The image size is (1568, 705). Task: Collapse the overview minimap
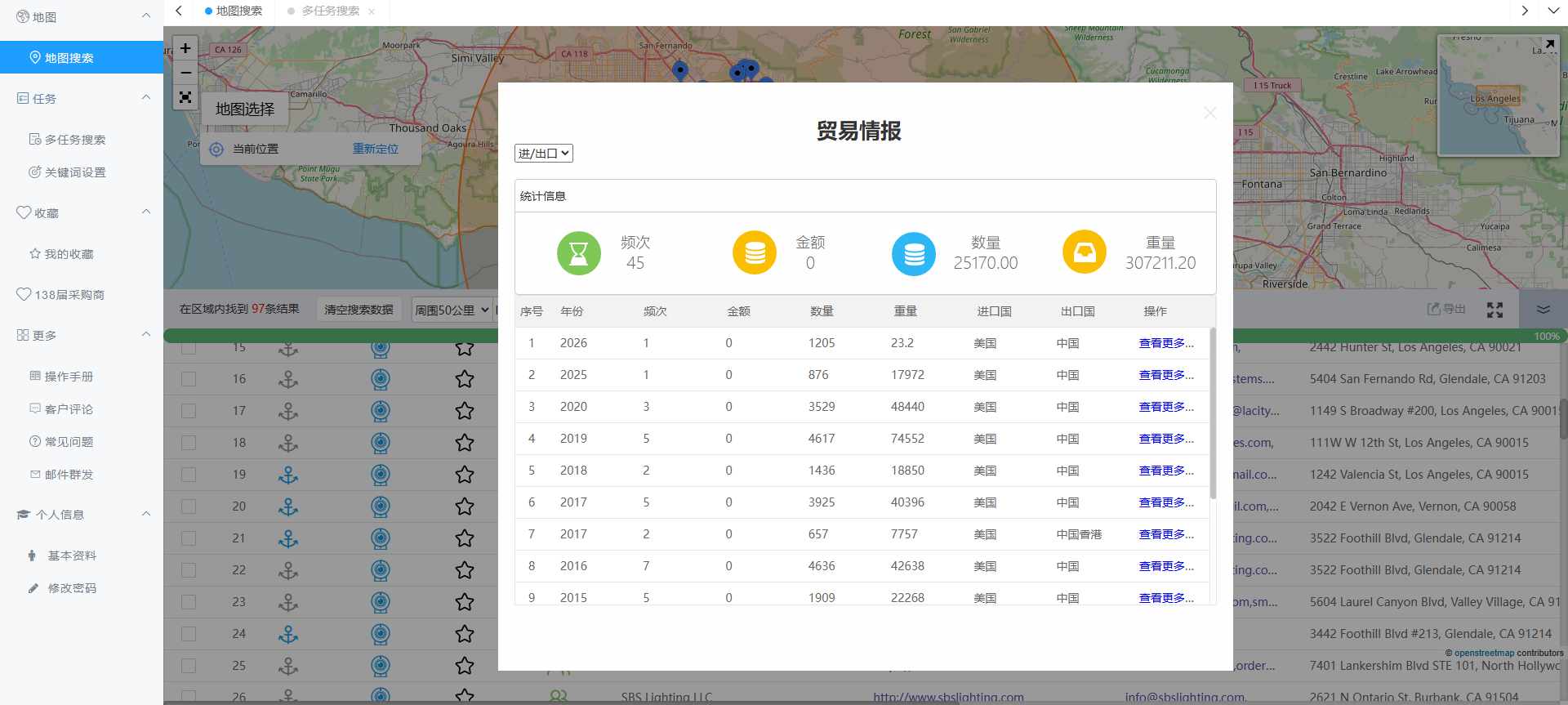(x=1549, y=44)
